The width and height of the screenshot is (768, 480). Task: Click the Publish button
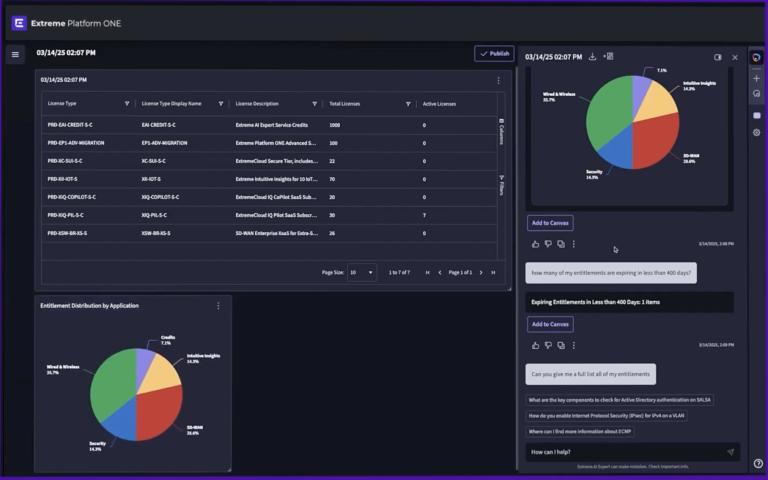(x=494, y=54)
